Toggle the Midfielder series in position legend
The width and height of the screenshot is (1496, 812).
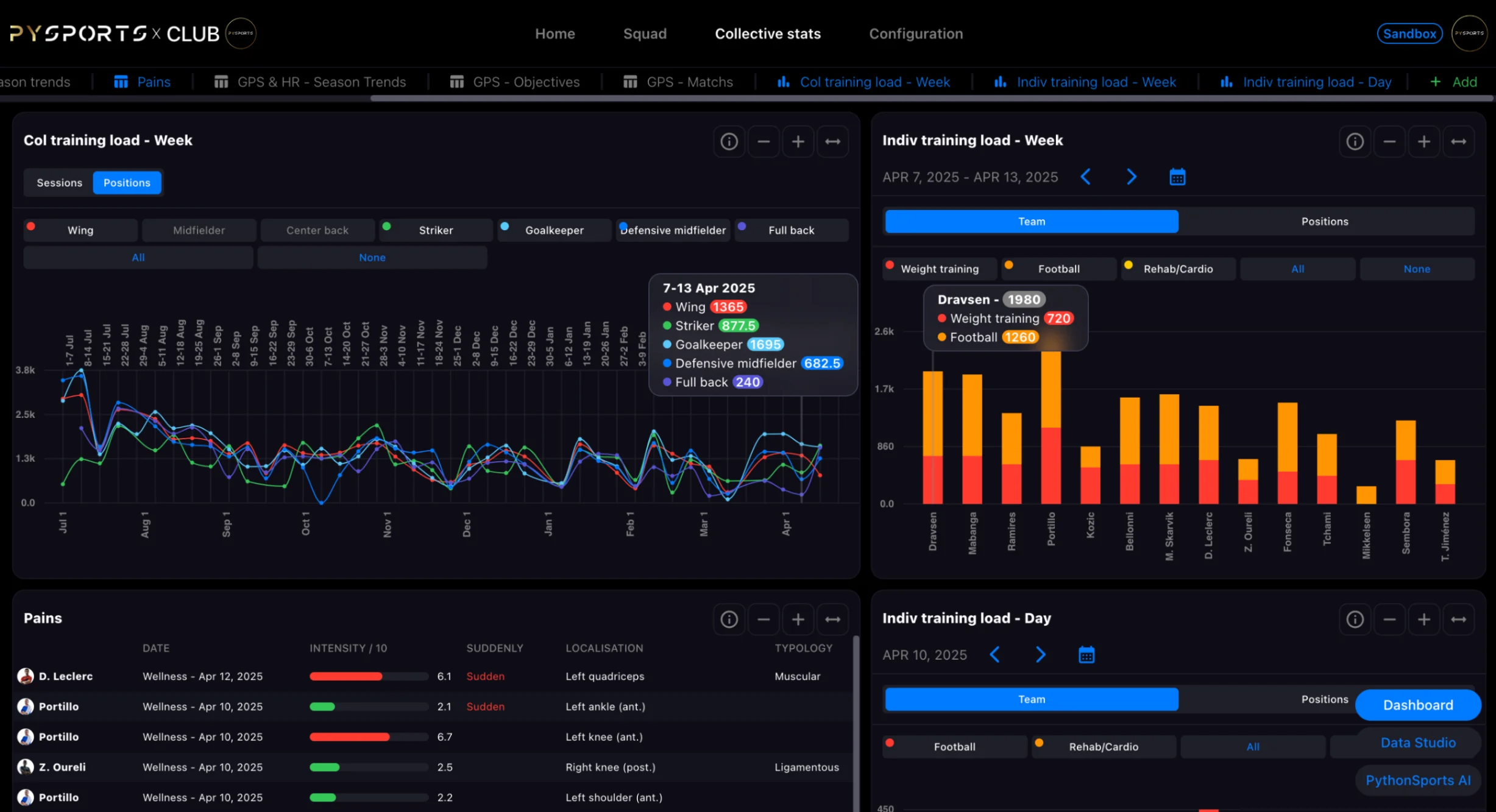pos(199,230)
